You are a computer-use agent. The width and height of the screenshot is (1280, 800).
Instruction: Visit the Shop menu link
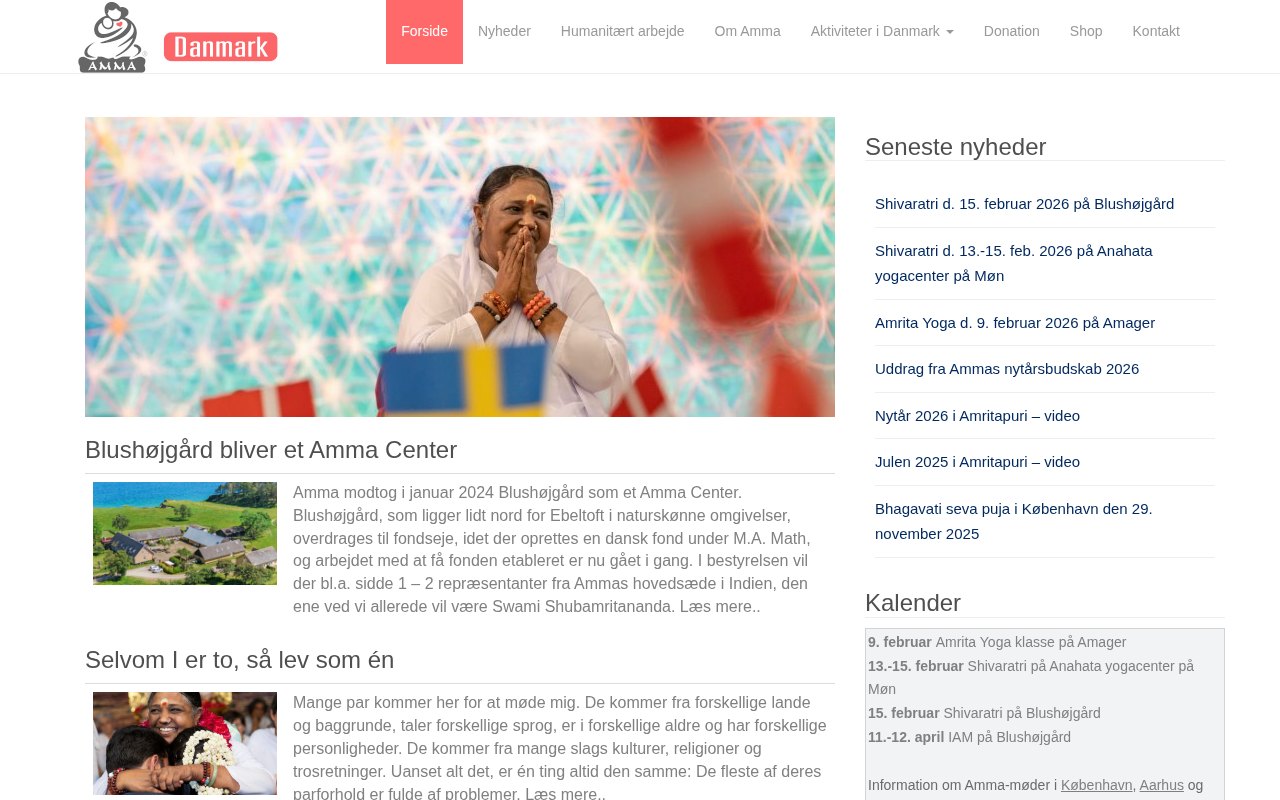(x=1086, y=31)
